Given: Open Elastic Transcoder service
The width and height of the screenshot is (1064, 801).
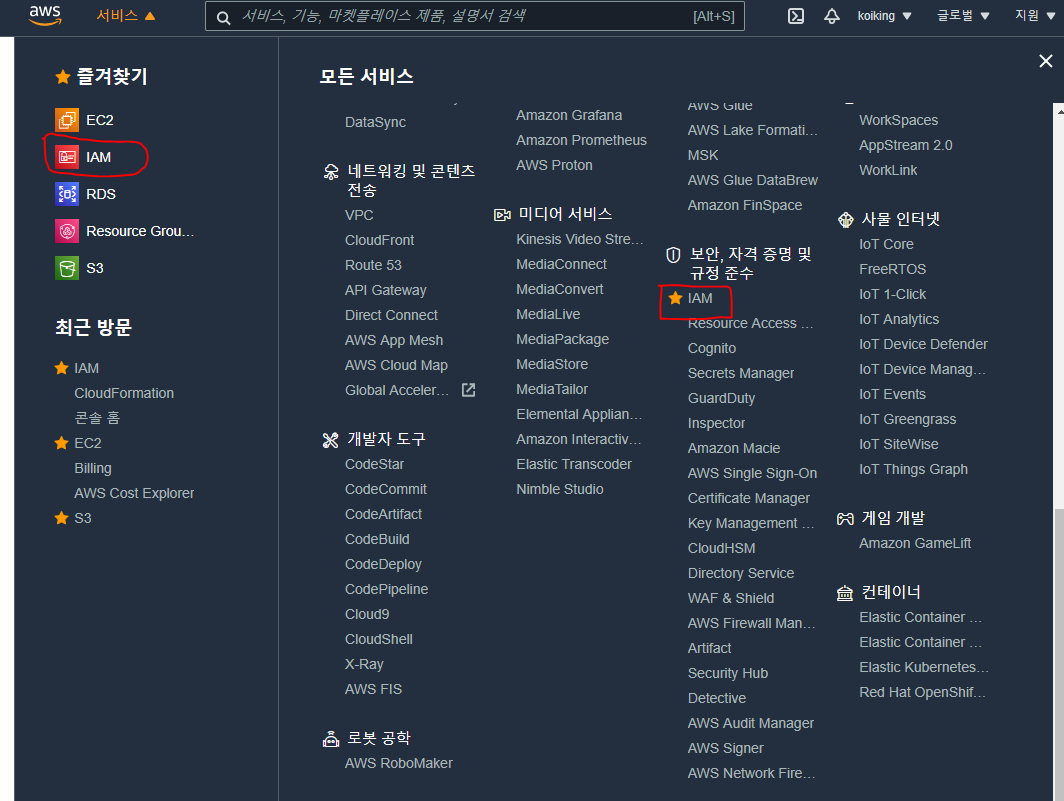Looking at the screenshot, I should click(574, 464).
